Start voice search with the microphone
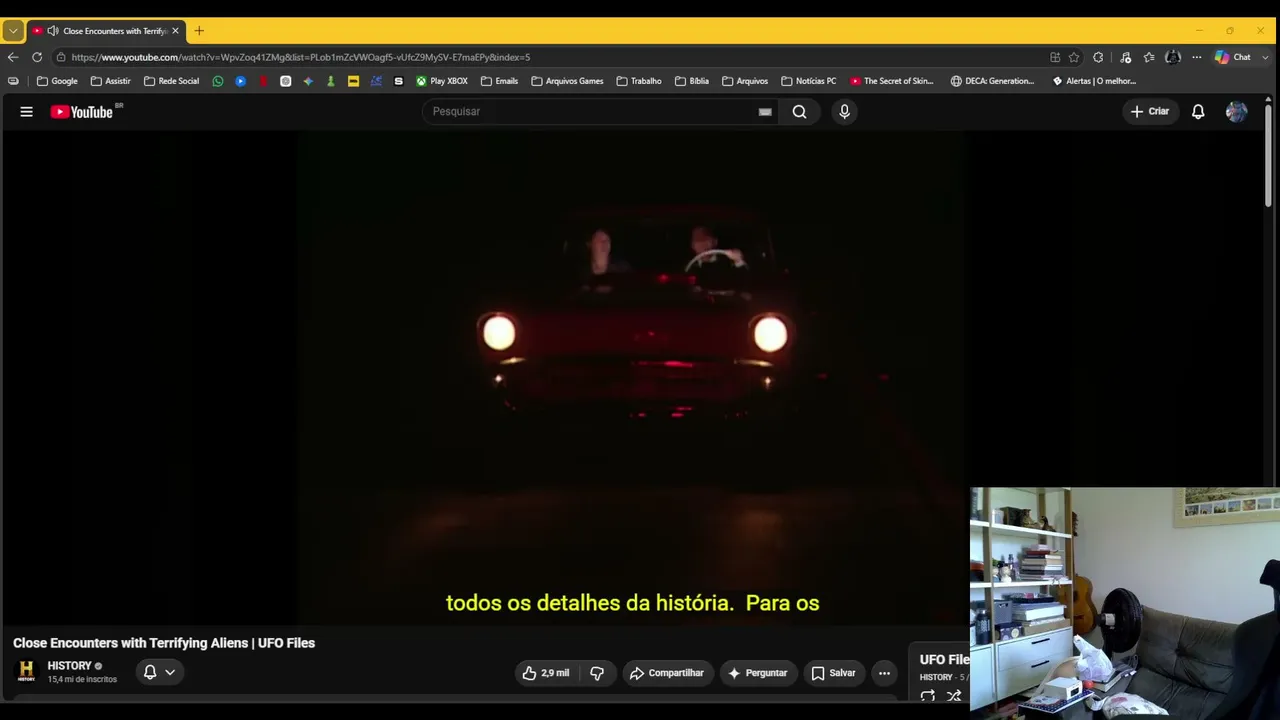The width and height of the screenshot is (1280, 720). pos(844,112)
